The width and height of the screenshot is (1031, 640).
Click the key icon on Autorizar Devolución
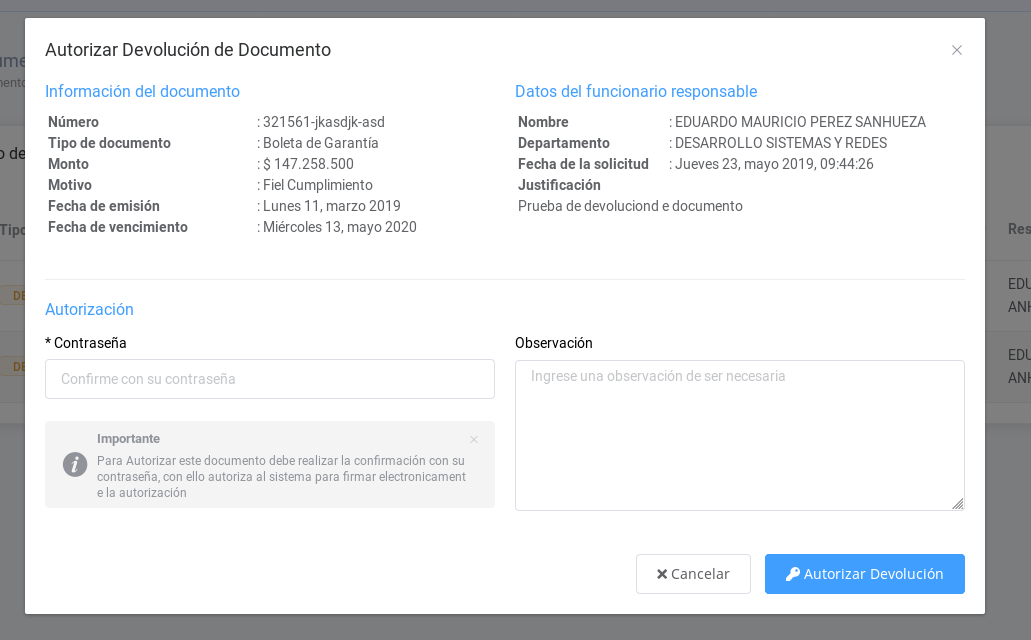(793, 574)
